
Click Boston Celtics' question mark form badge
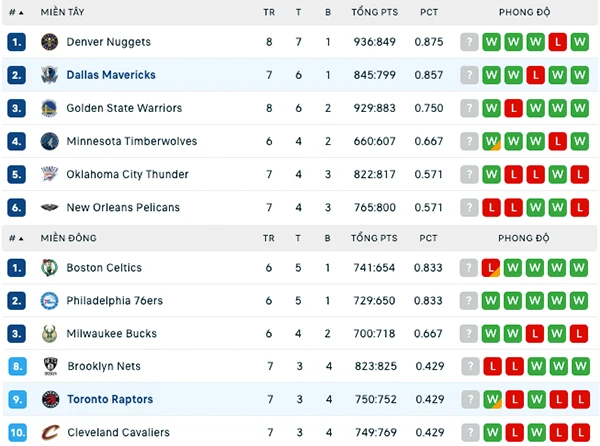(x=469, y=268)
